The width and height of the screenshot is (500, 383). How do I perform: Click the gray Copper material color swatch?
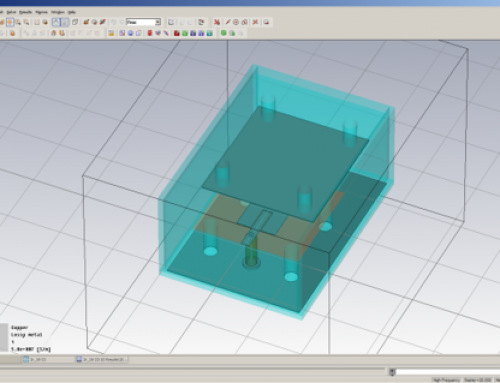click(x=4, y=337)
